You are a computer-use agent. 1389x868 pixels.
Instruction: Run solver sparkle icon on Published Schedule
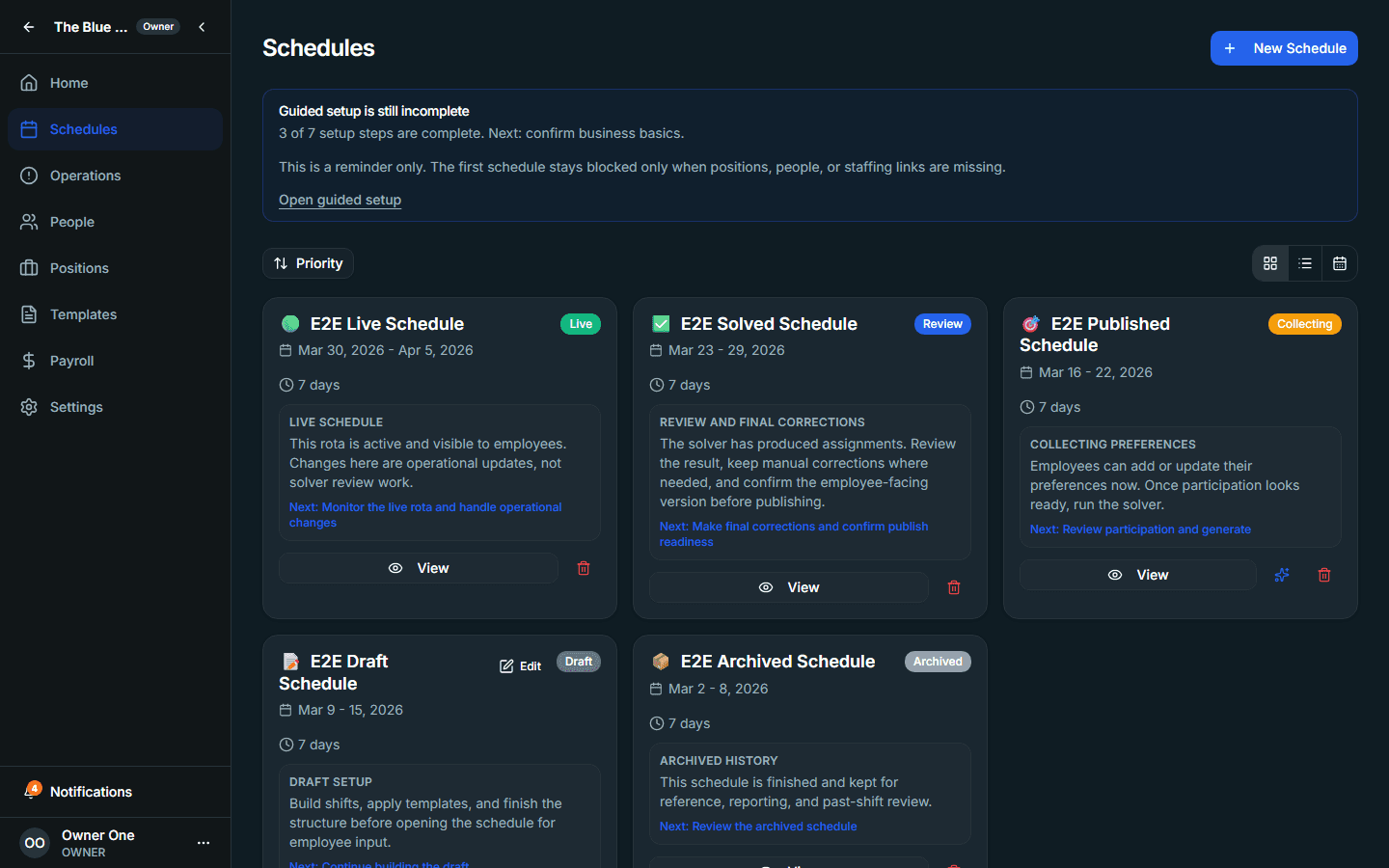pos(1282,575)
